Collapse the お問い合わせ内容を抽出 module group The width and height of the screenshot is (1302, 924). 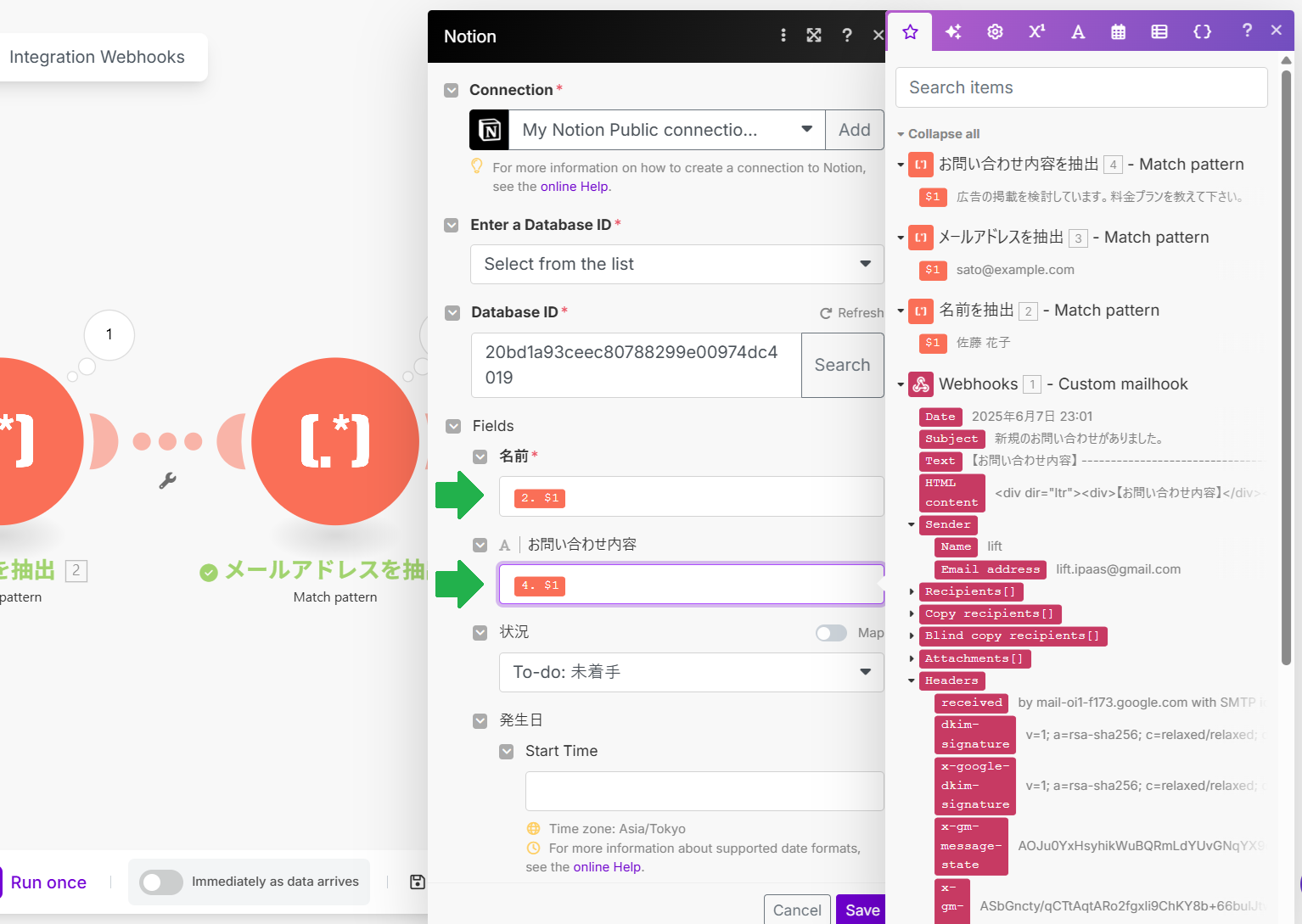(901, 165)
